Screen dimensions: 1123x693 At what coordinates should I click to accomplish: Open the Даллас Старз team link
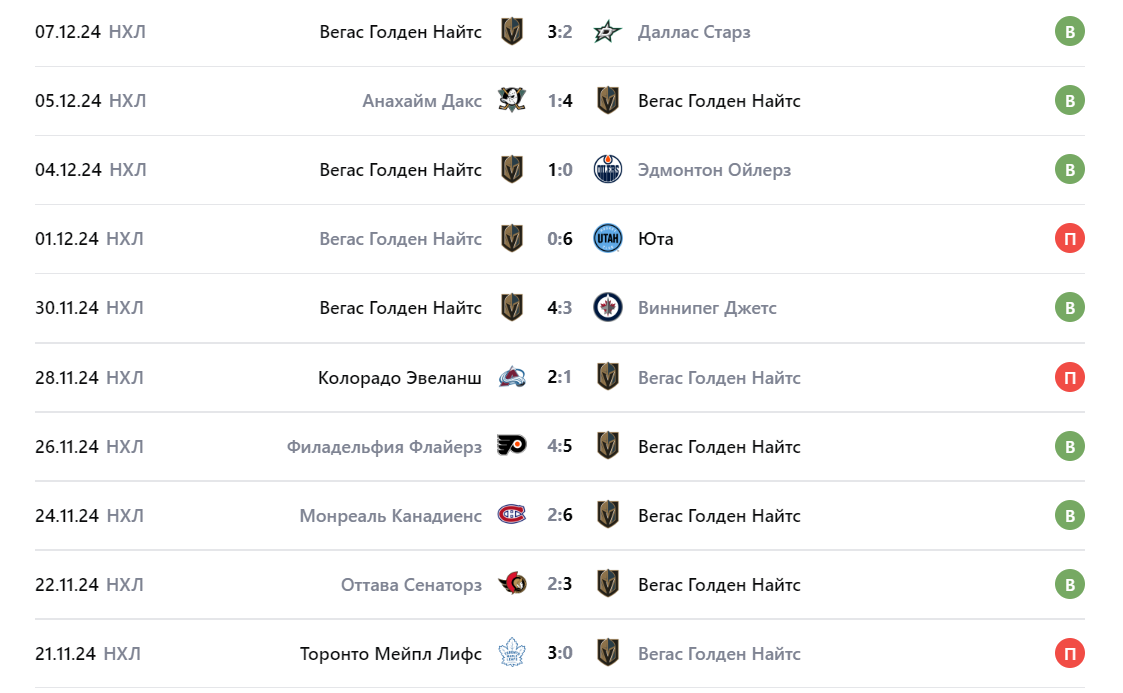pyautogui.click(x=694, y=32)
